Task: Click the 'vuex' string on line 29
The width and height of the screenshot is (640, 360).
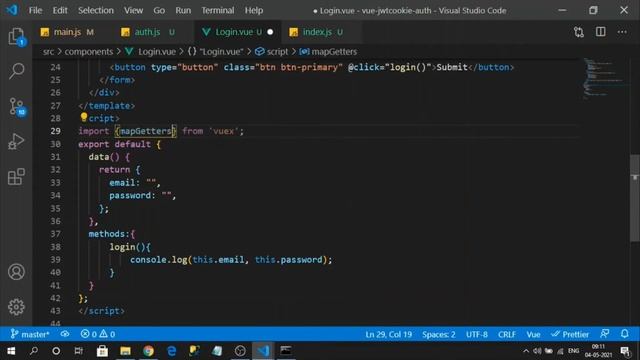Action: click(x=223, y=131)
